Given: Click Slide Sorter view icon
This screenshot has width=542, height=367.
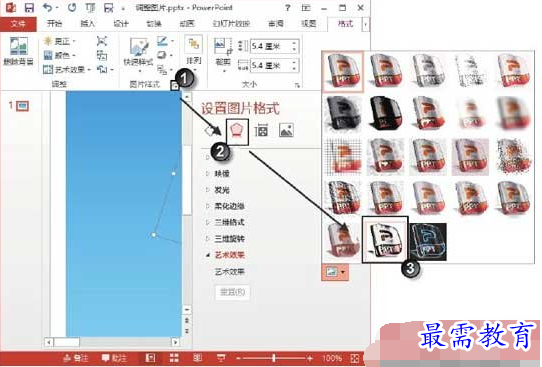Looking at the screenshot, I should (x=174, y=358).
